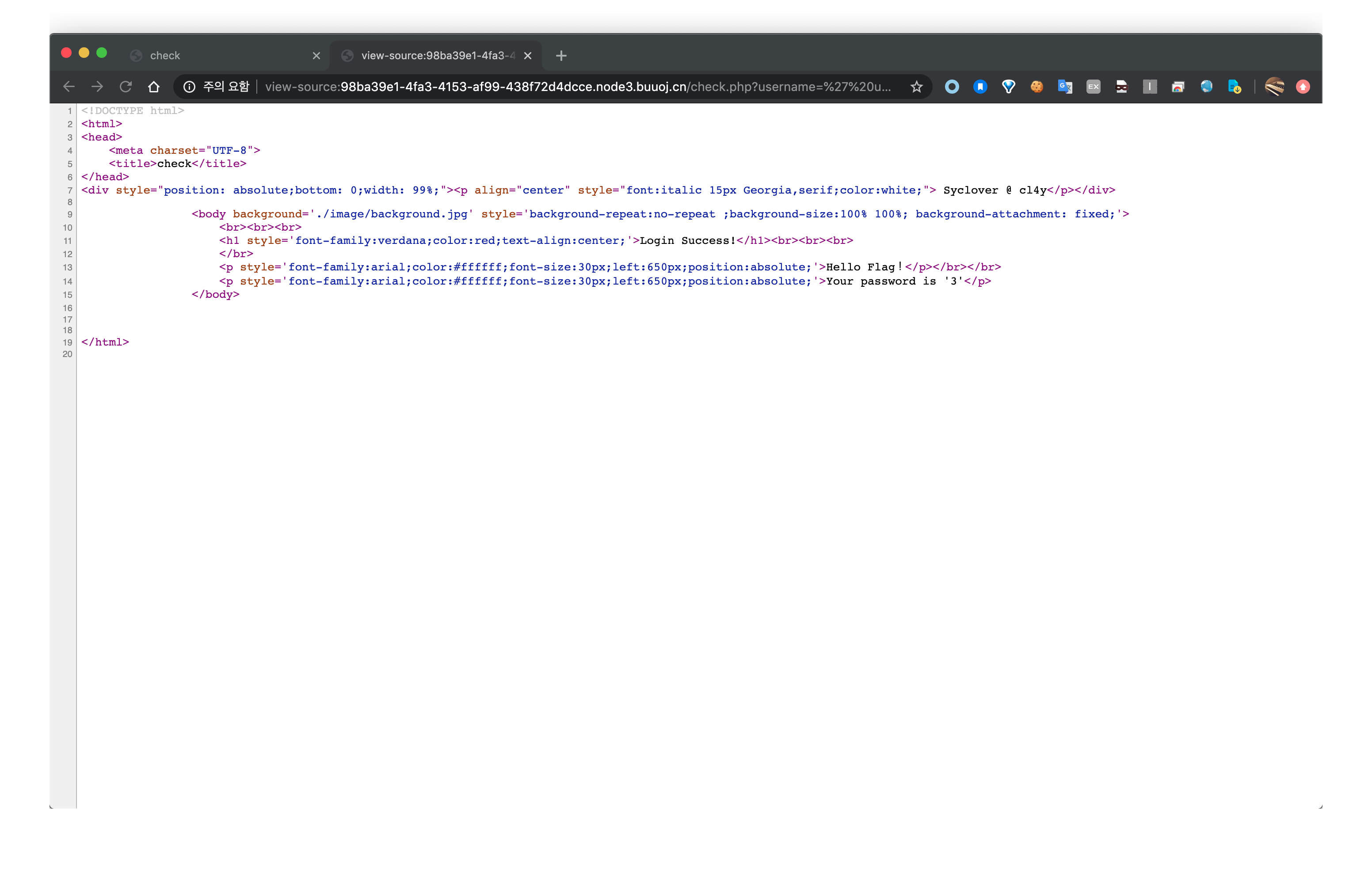Open the piano profile avatar
1372x874 pixels.
1275,87
